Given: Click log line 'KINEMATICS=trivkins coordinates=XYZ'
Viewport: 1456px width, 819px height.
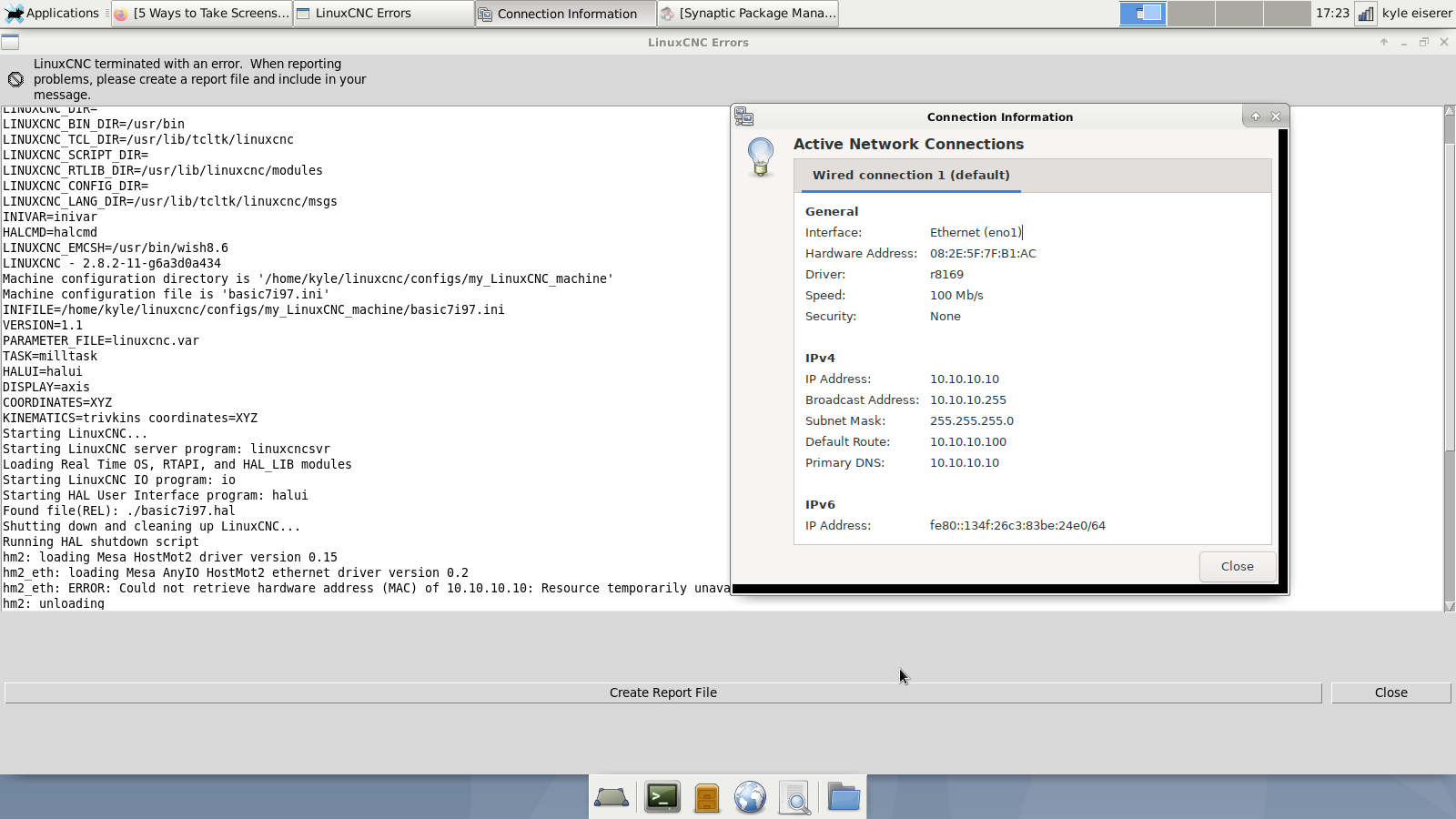Looking at the screenshot, I should coord(130,418).
